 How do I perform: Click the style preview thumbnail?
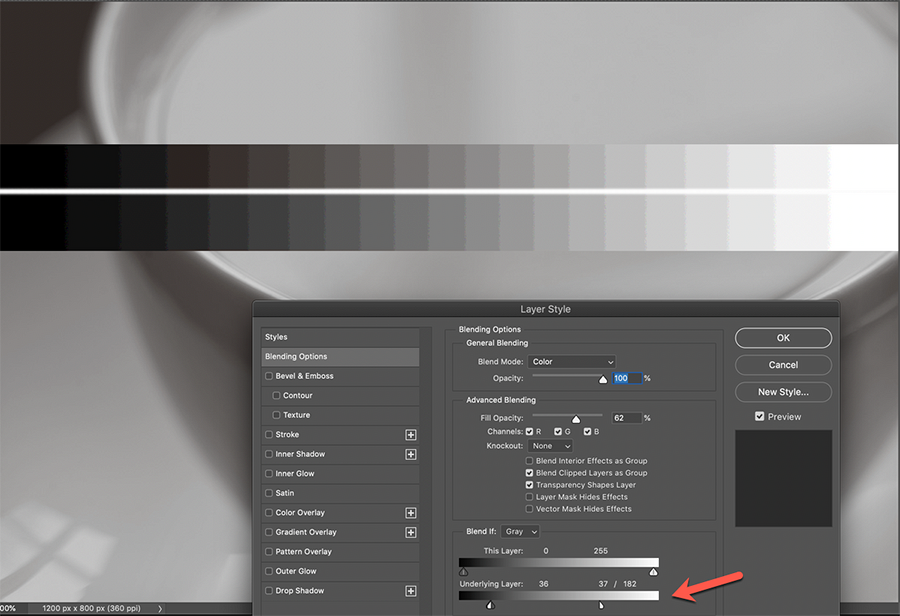783,478
